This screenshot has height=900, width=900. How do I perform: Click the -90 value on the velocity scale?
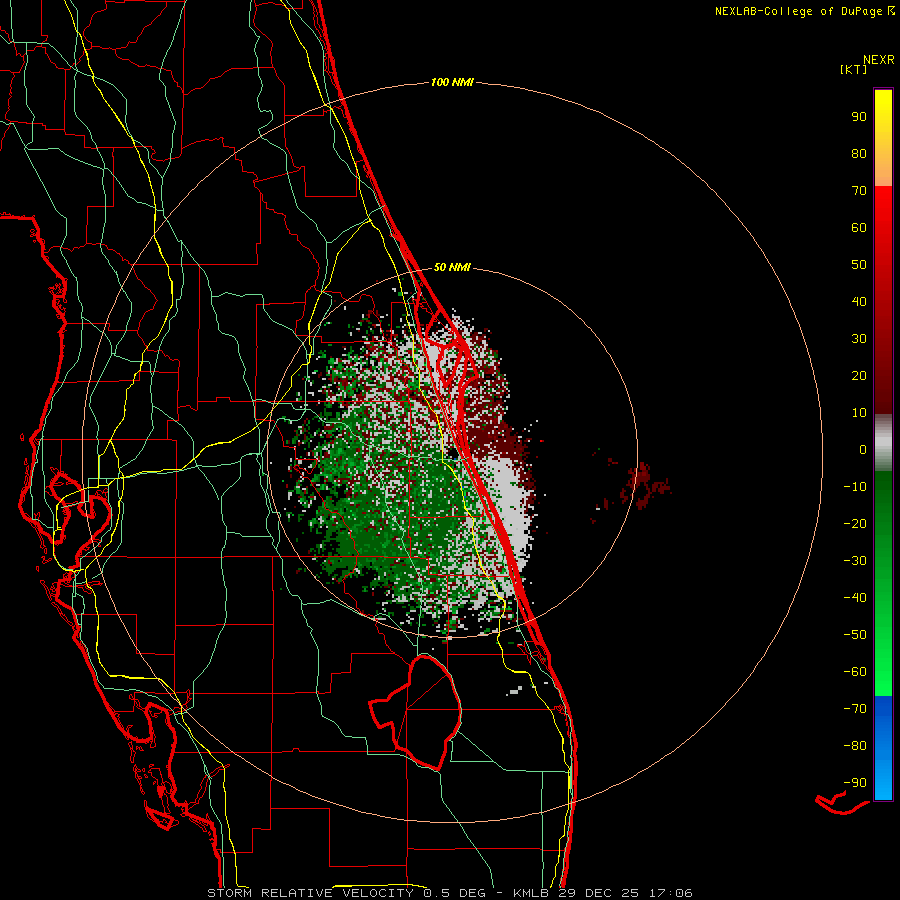point(855,783)
